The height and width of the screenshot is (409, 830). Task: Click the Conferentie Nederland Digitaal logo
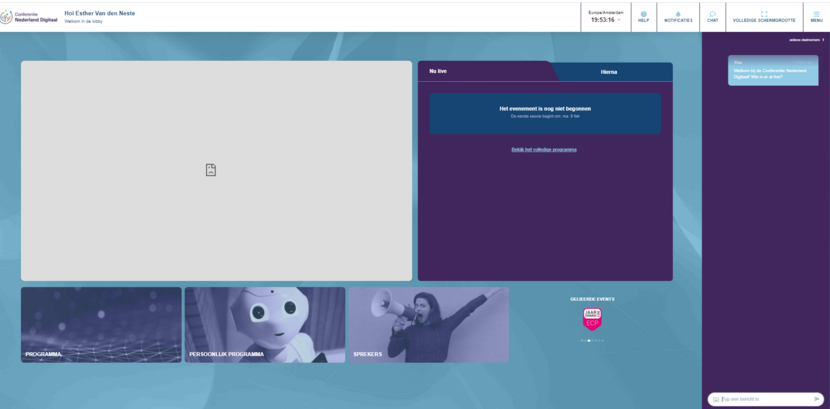coord(29,17)
